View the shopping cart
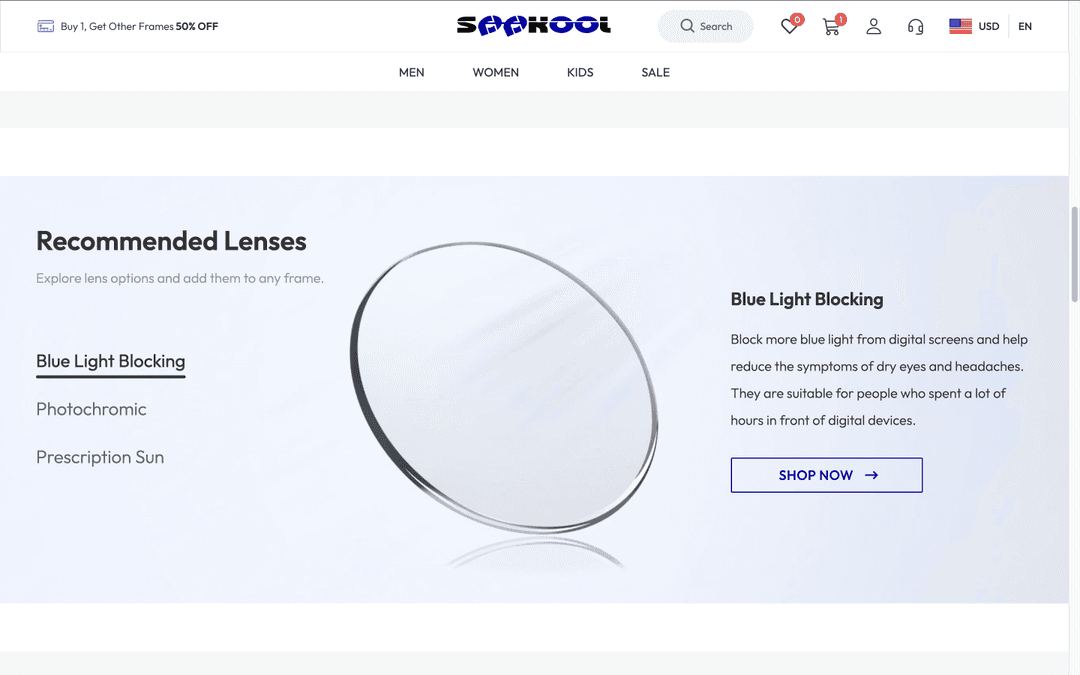Image resolution: width=1080 pixels, height=675 pixels. coord(831,27)
